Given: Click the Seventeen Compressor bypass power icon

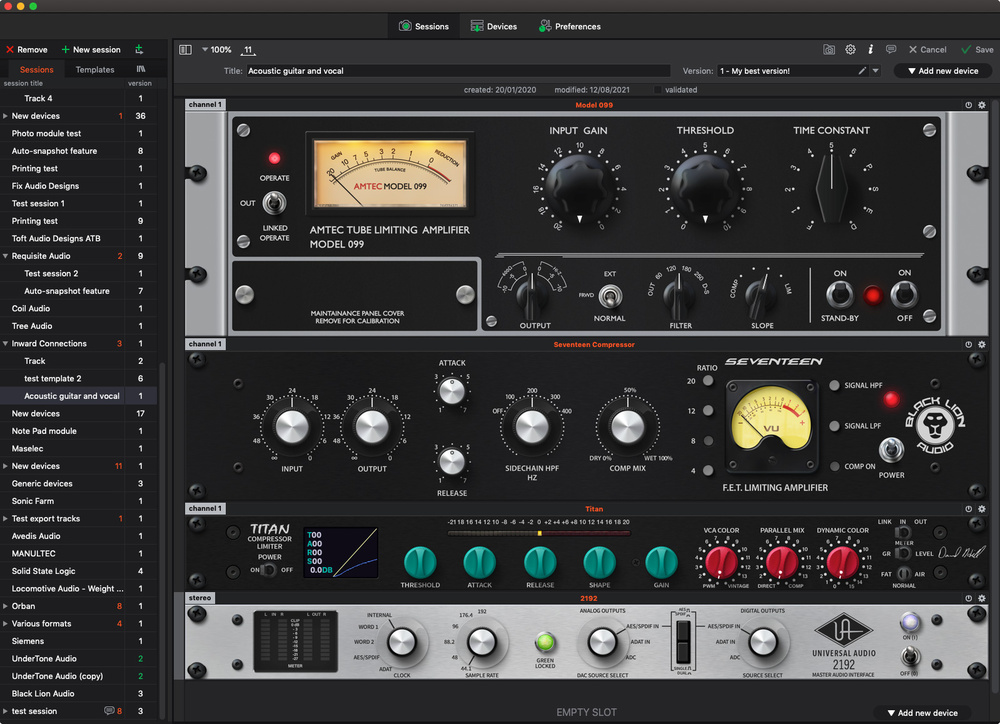Looking at the screenshot, I should [968, 344].
